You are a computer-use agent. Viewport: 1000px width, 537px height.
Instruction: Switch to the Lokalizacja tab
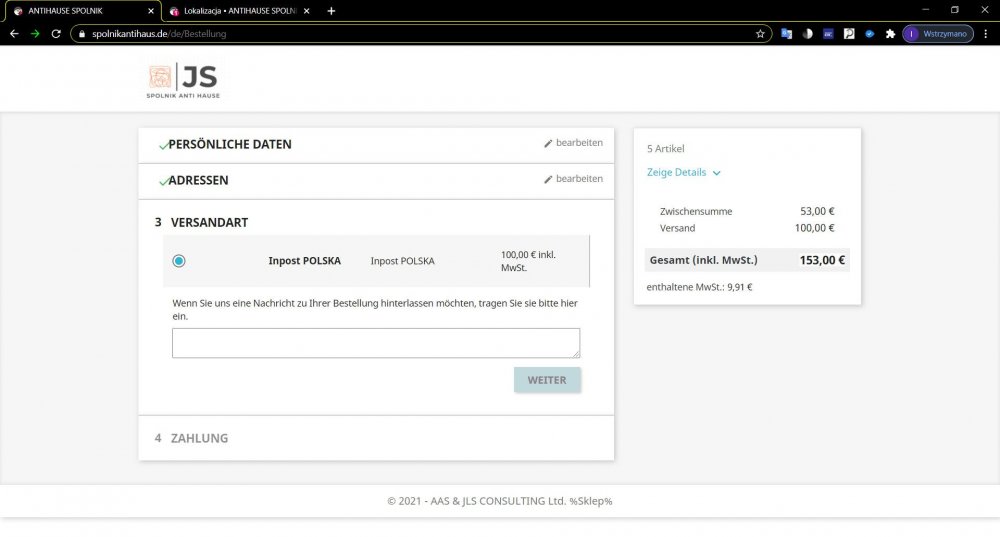click(240, 11)
